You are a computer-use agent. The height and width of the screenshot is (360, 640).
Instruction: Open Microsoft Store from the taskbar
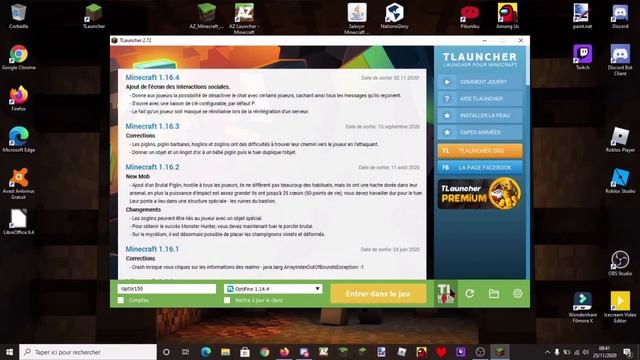coord(245,352)
